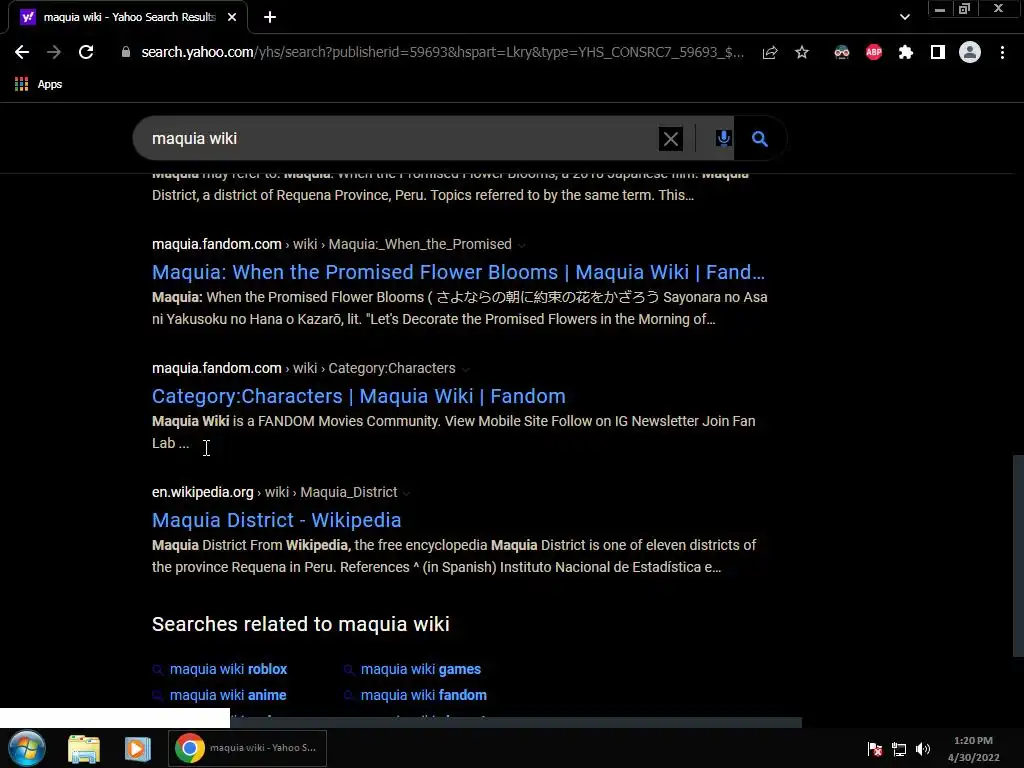Bookmark this page with star icon
Viewport: 1024px width, 768px height.
coord(802,52)
